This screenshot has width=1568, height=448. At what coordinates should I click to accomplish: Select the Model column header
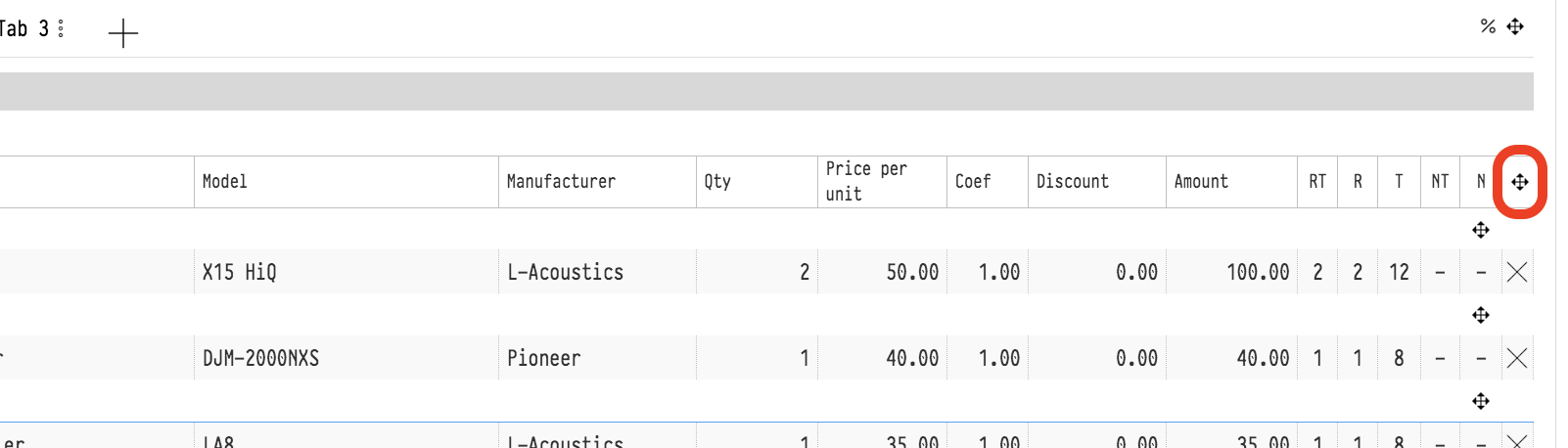(x=225, y=182)
